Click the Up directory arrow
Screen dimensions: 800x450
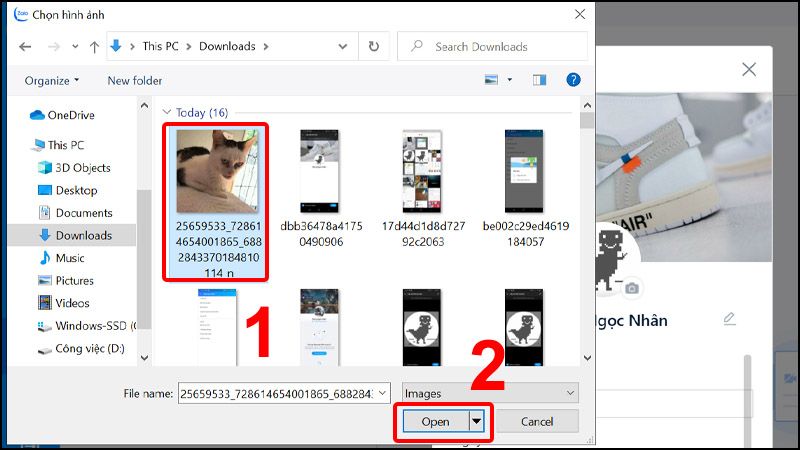(94, 46)
